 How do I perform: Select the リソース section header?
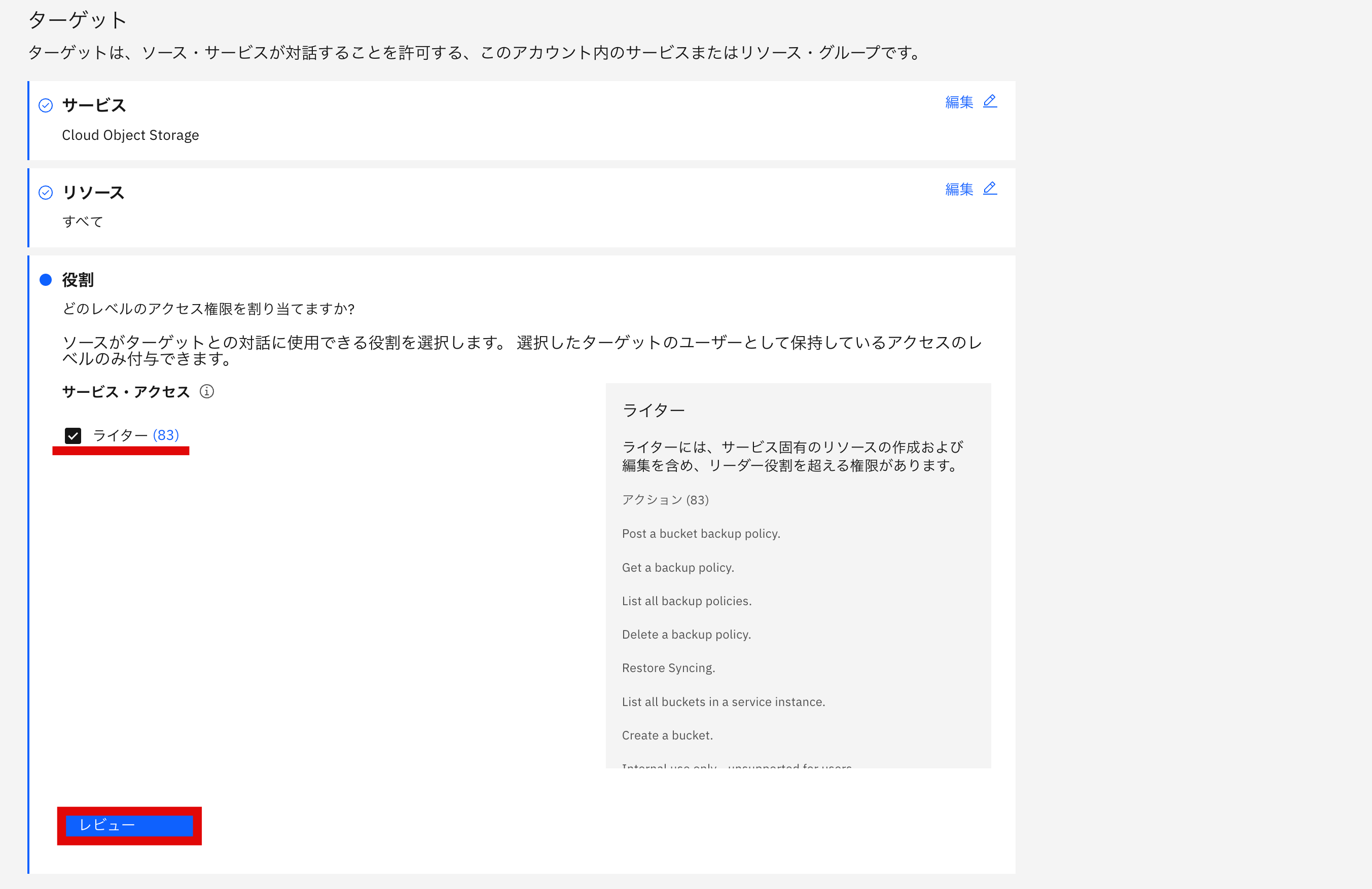point(94,193)
